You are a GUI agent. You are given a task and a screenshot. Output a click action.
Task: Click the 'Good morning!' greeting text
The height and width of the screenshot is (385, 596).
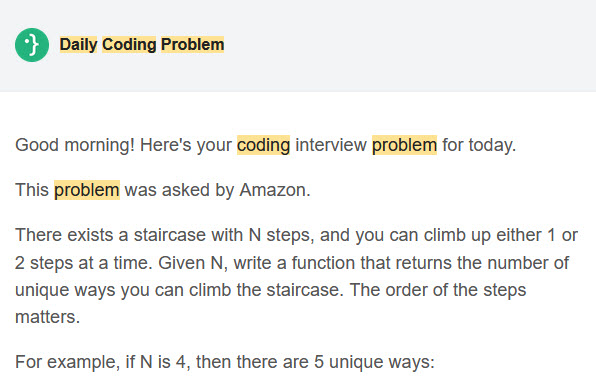pyautogui.click(x=75, y=145)
